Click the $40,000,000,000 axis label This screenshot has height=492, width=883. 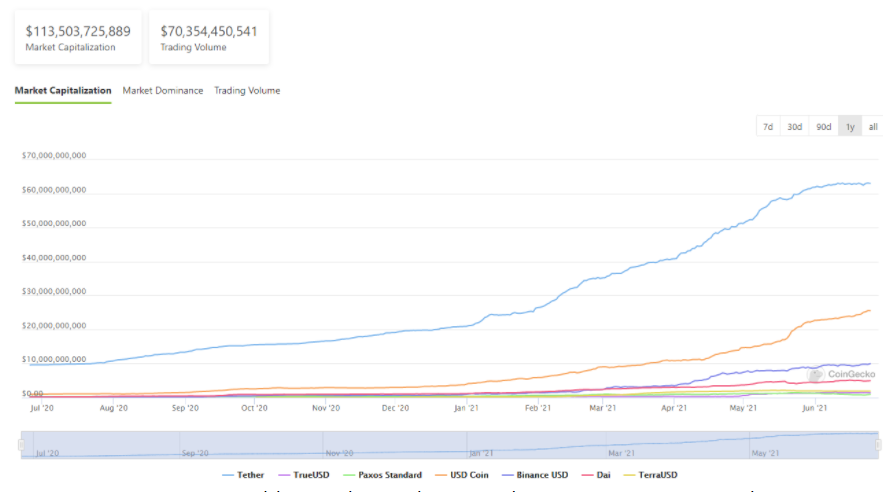54,258
